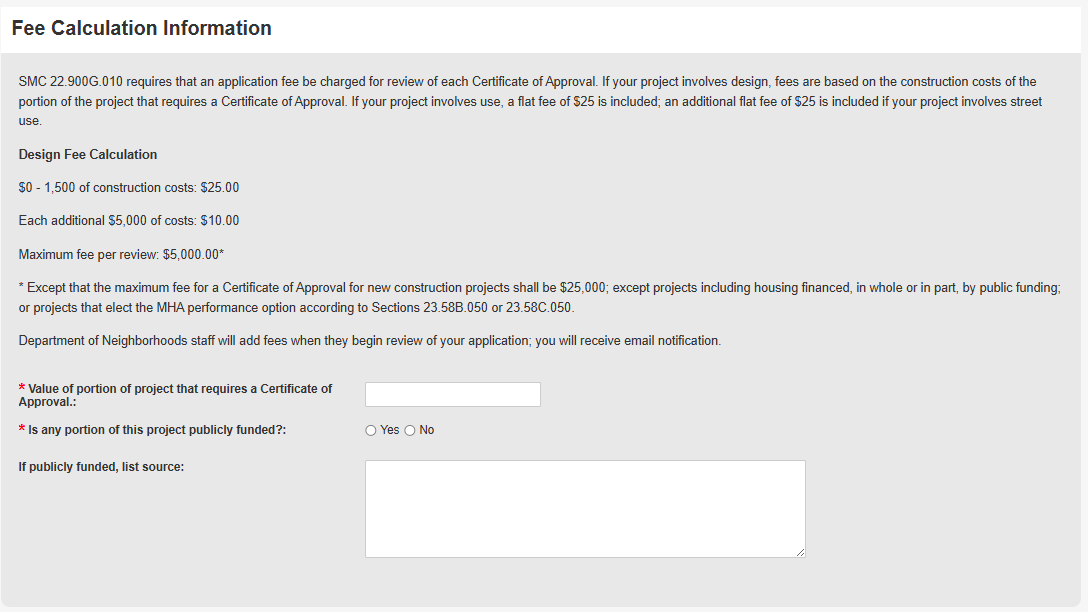Click the Fee Calculation Information heading
This screenshot has height=612, width=1088.
point(141,28)
